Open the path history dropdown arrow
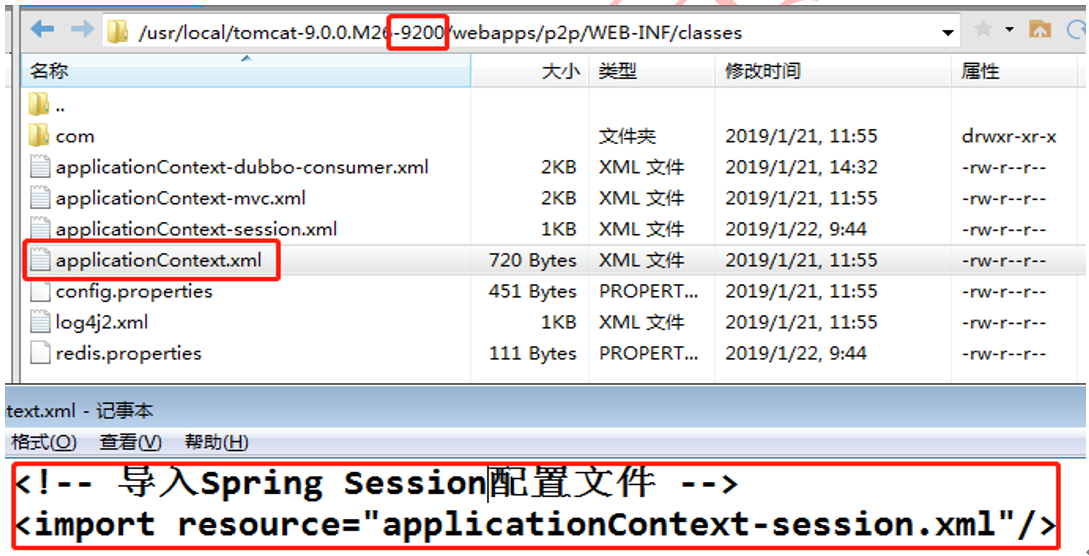This screenshot has height=556, width=1089. click(947, 33)
